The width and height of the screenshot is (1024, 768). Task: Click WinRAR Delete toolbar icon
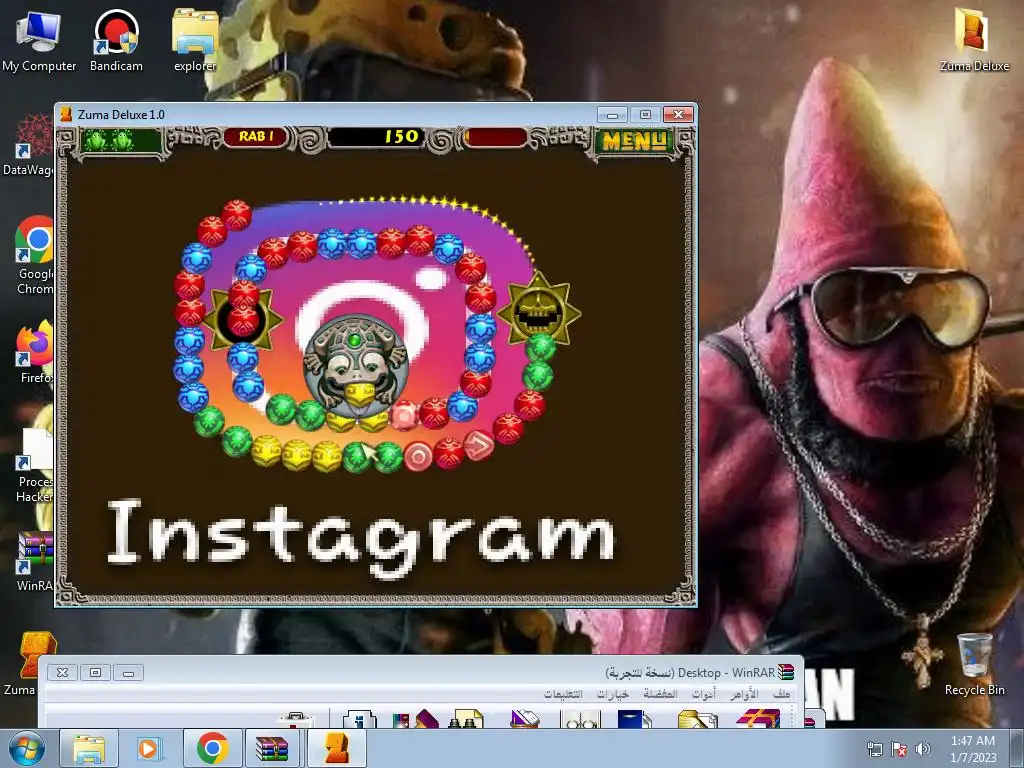point(524,718)
